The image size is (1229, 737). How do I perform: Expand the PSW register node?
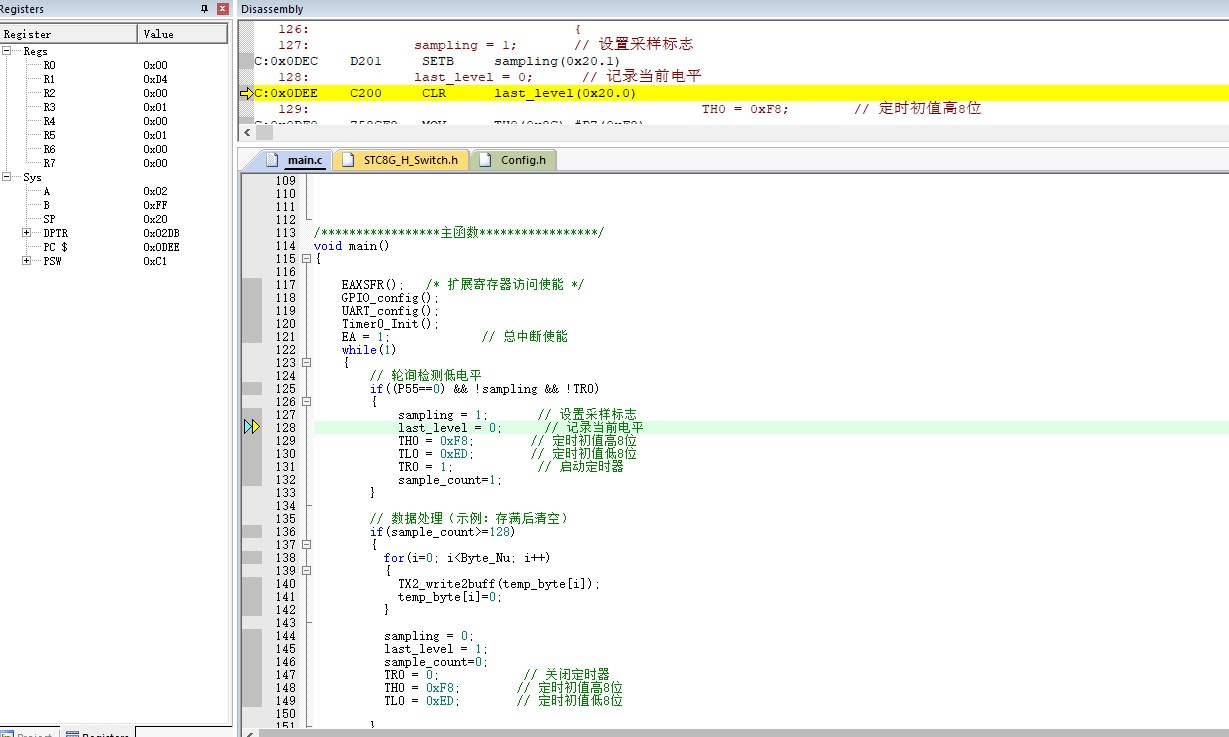pos(27,261)
